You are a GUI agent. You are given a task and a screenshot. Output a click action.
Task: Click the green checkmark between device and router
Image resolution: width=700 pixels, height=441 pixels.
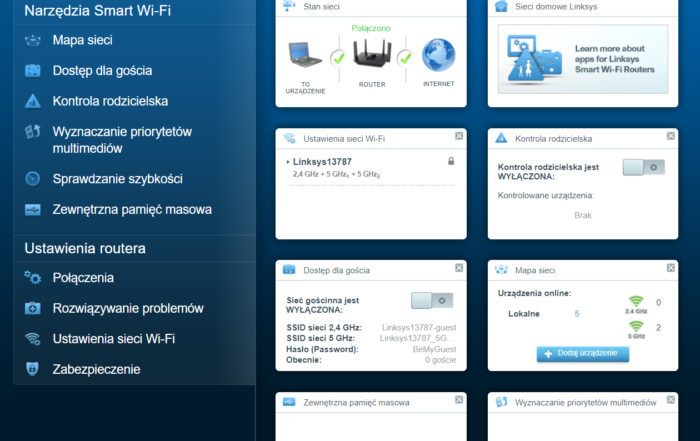pos(339,58)
